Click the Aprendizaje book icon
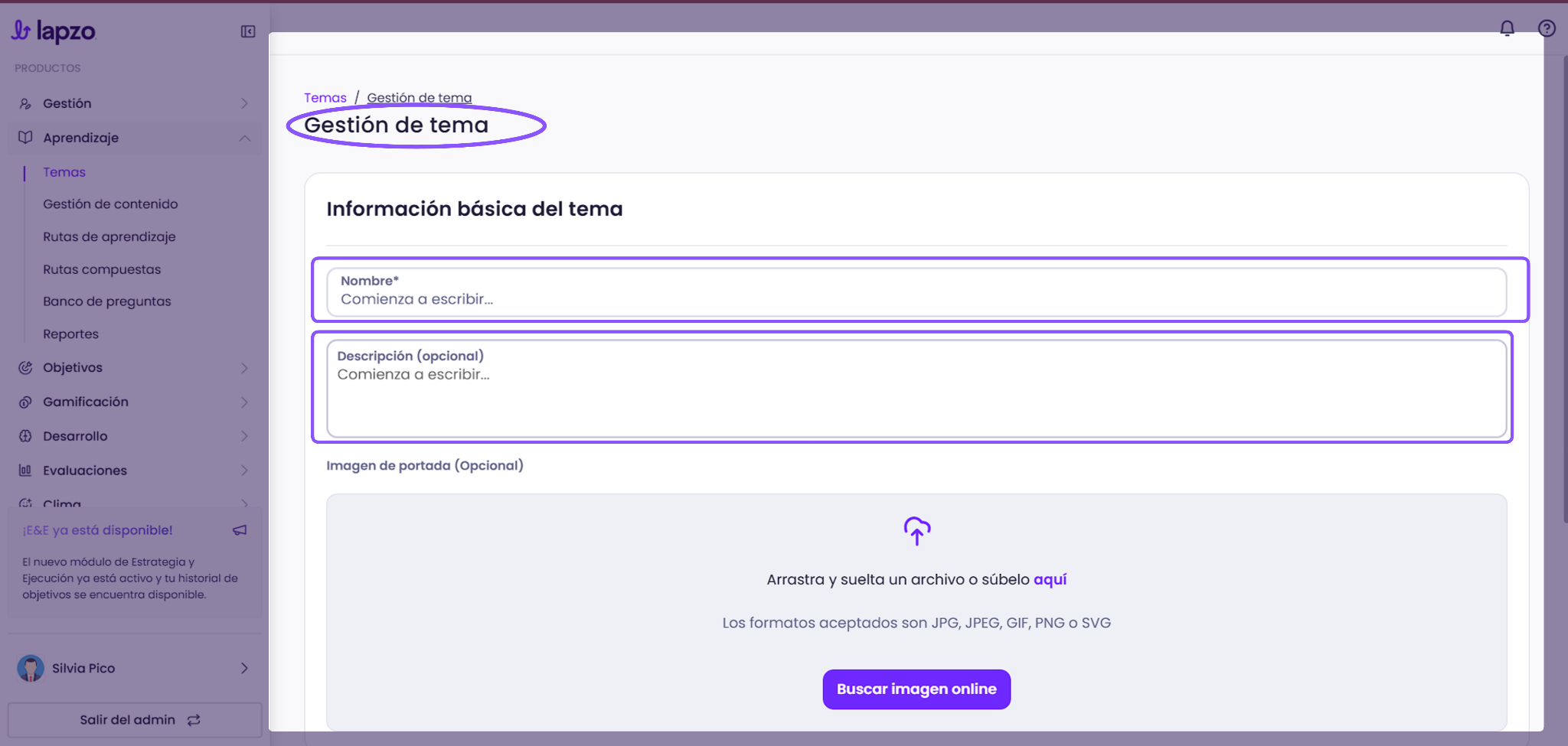 (25, 138)
